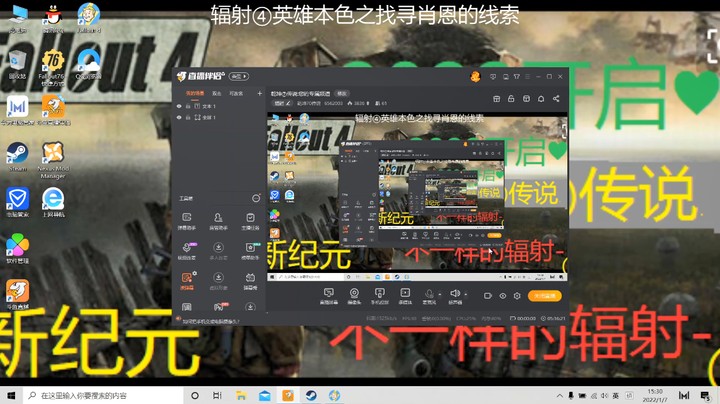Click the orange stream button at bottom right
This screenshot has height=404, width=720.
tap(545, 296)
